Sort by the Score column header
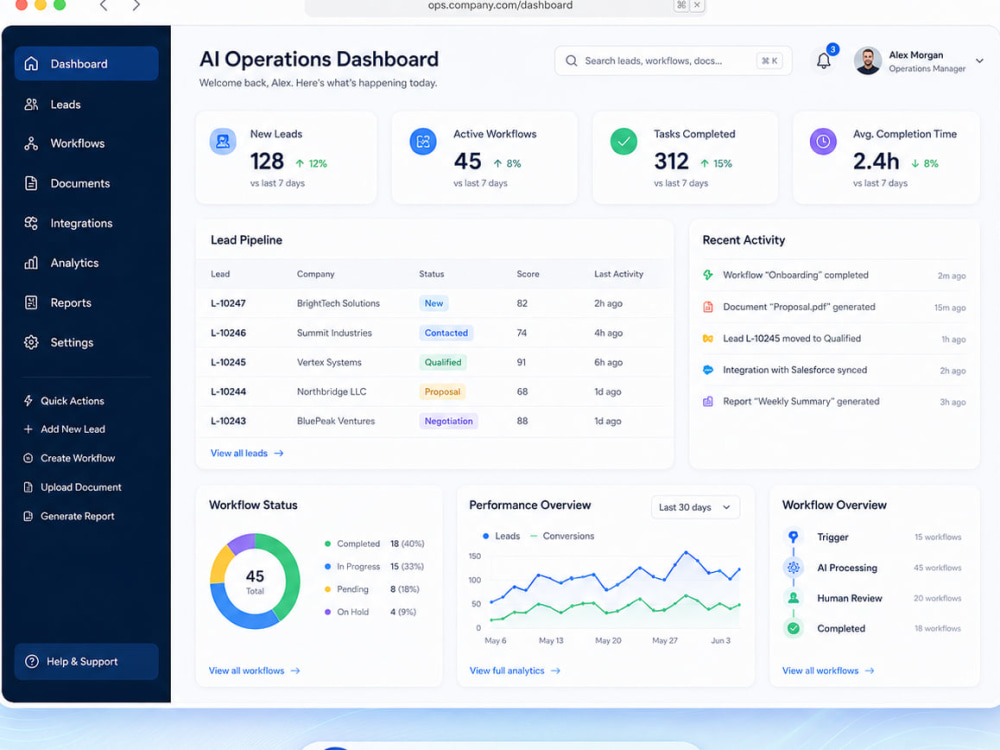This screenshot has height=750, width=1000. point(527,274)
